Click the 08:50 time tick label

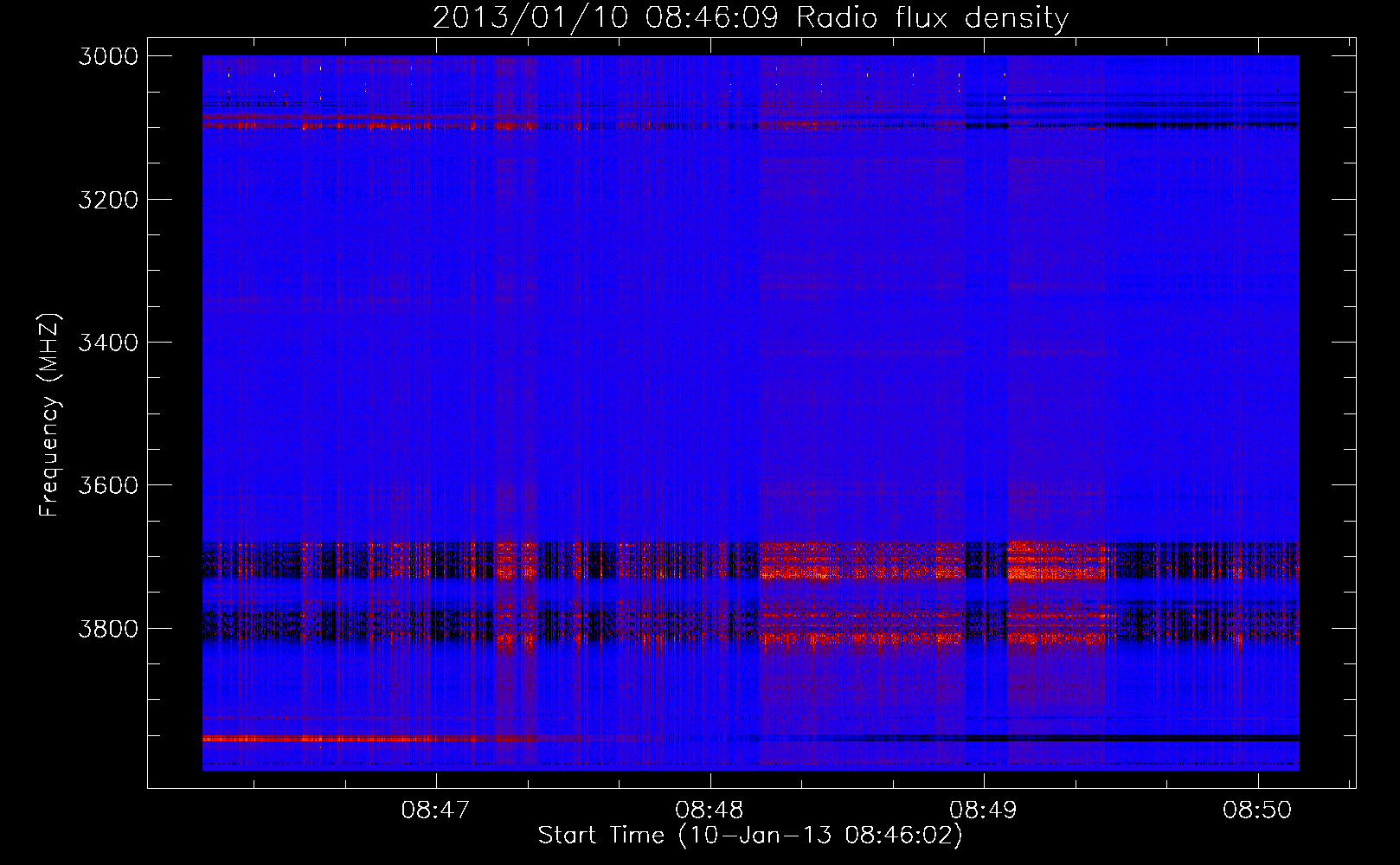pos(1257,811)
